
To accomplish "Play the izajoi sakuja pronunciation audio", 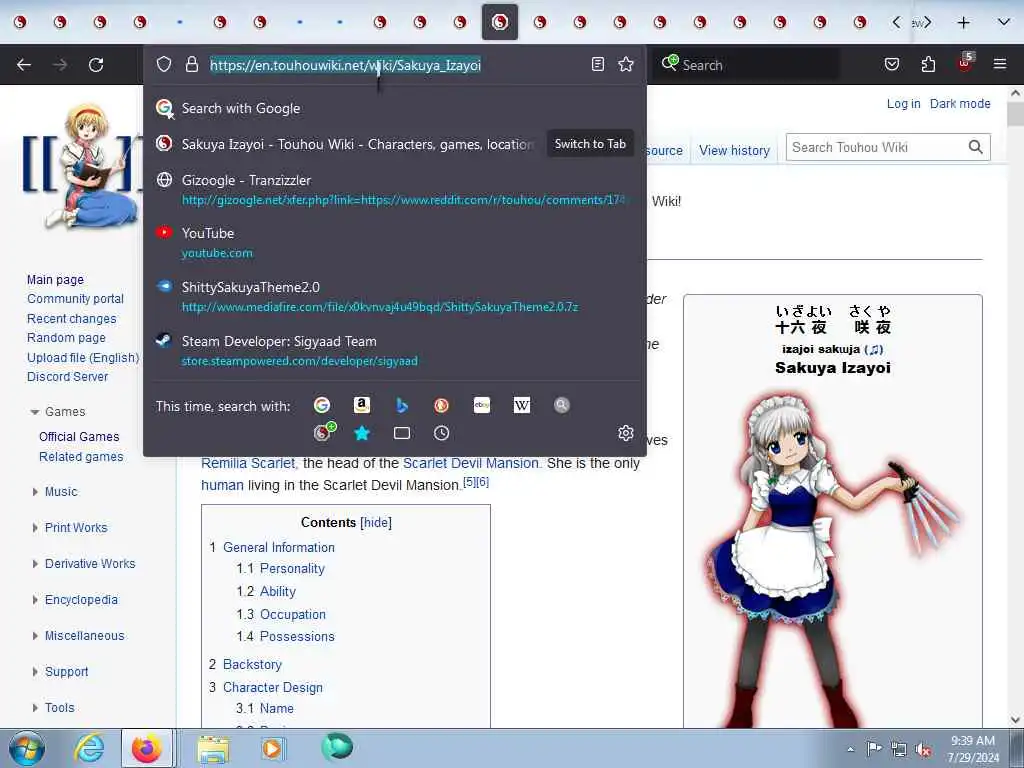I will [874, 349].
